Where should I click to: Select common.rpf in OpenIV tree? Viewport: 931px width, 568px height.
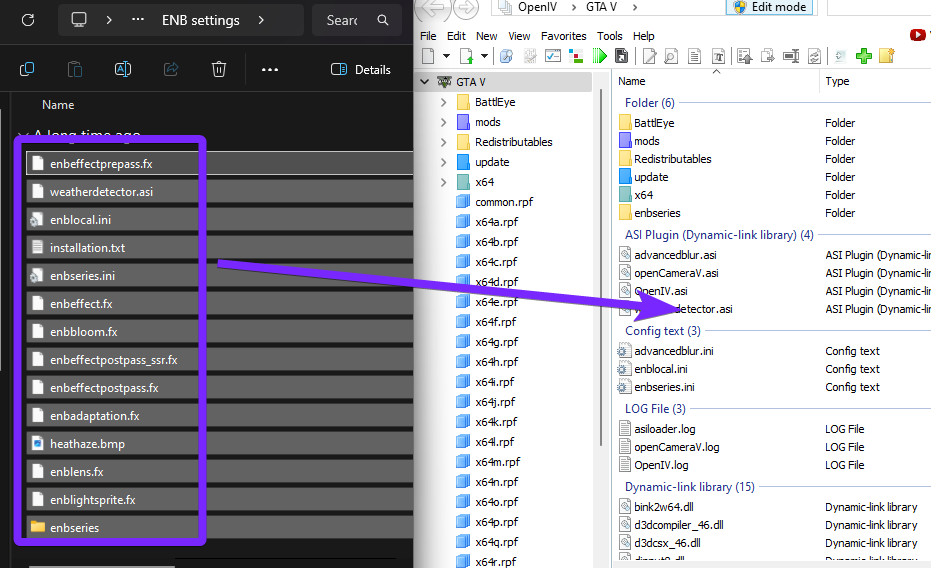click(x=504, y=202)
